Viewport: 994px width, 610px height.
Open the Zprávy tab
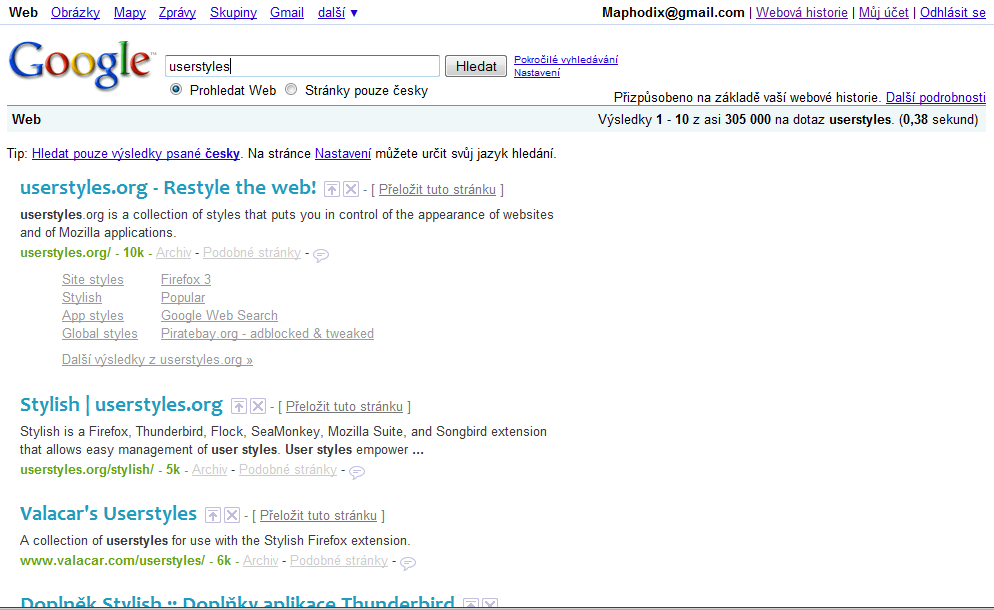pyautogui.click(x=177, y=13)
